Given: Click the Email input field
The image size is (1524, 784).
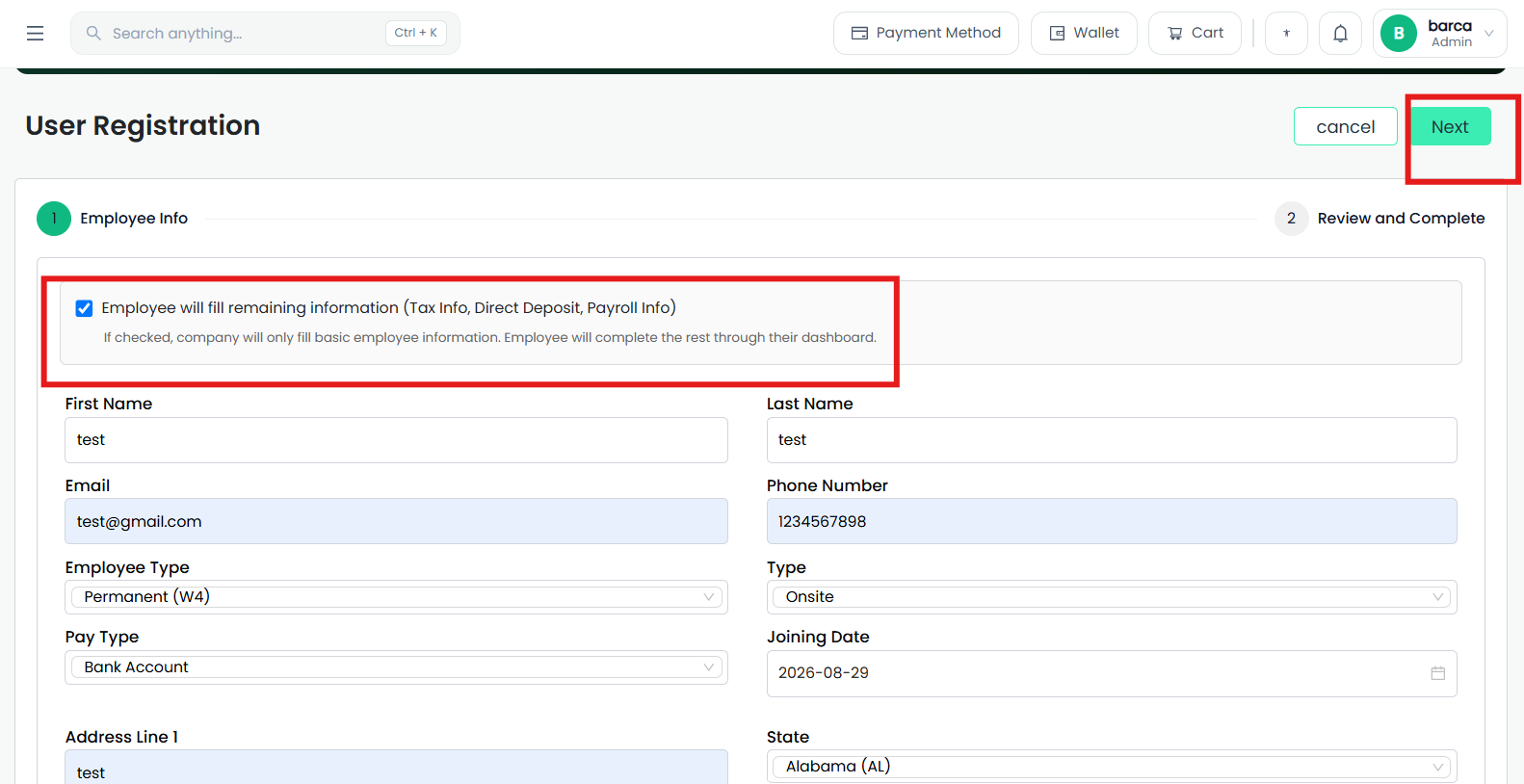Looking at the screenshot, I should click(396, 521).
